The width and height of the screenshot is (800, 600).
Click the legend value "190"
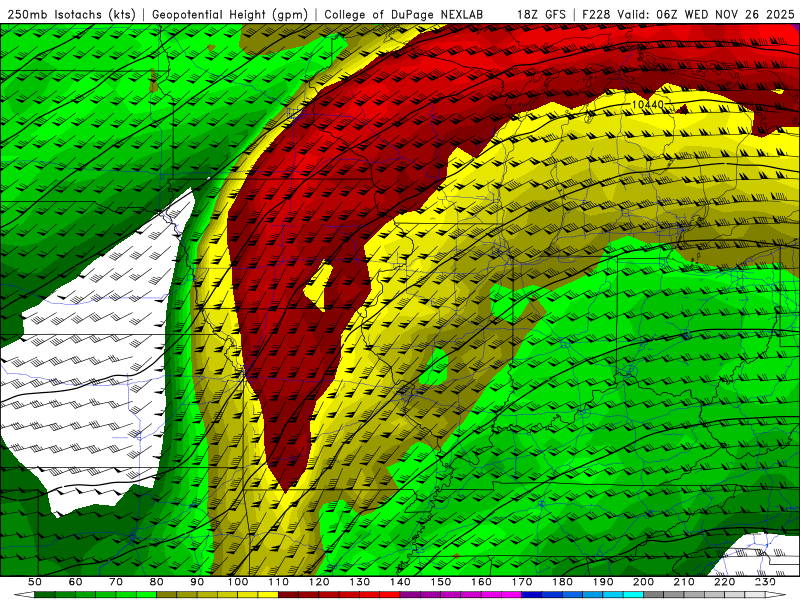(603, 582)
